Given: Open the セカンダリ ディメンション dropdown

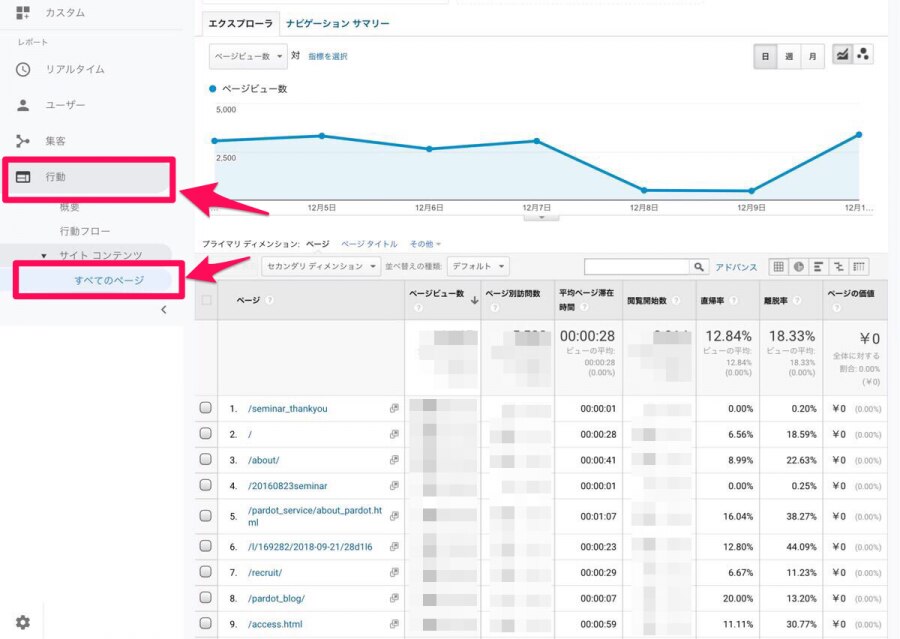Looking at the screenshot, I should [x=321, y=267].
